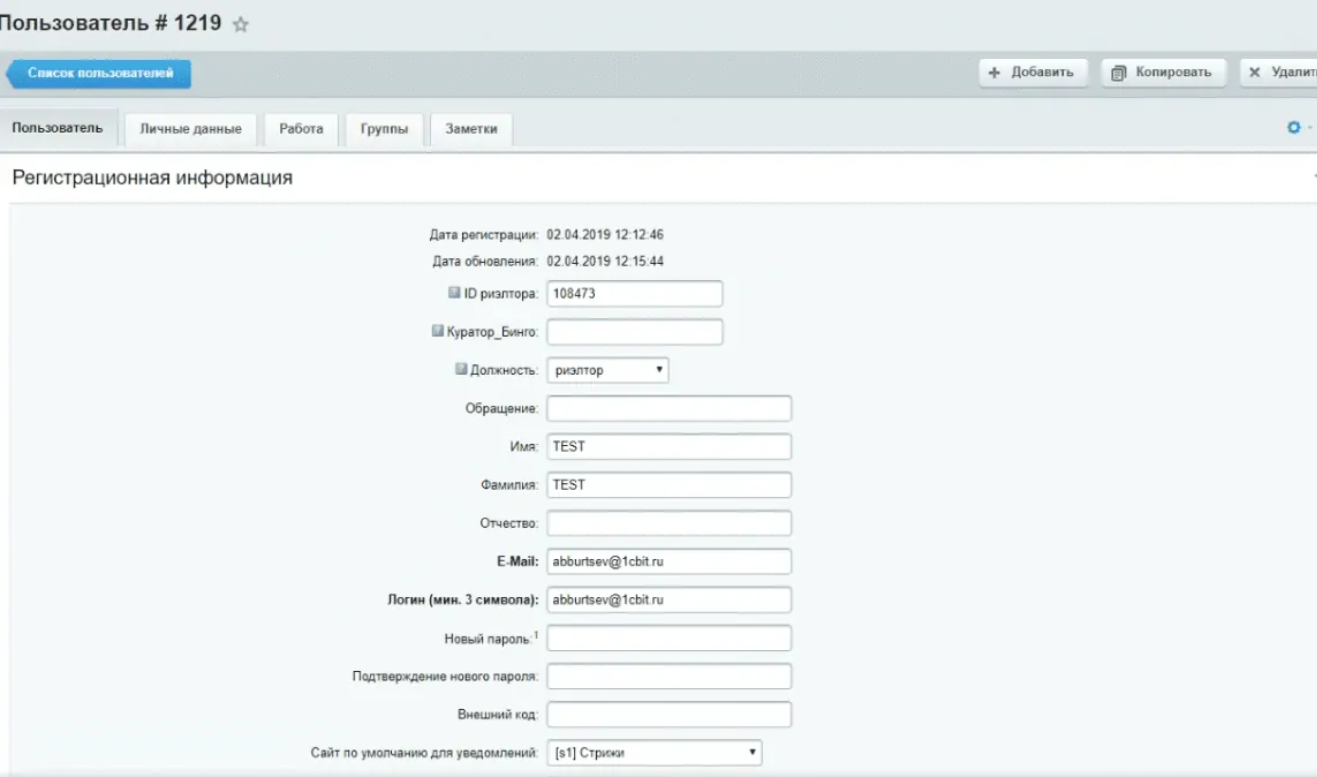Switch to the Личные данные tab
The image size is (1317, 777).
click(190, 129)
